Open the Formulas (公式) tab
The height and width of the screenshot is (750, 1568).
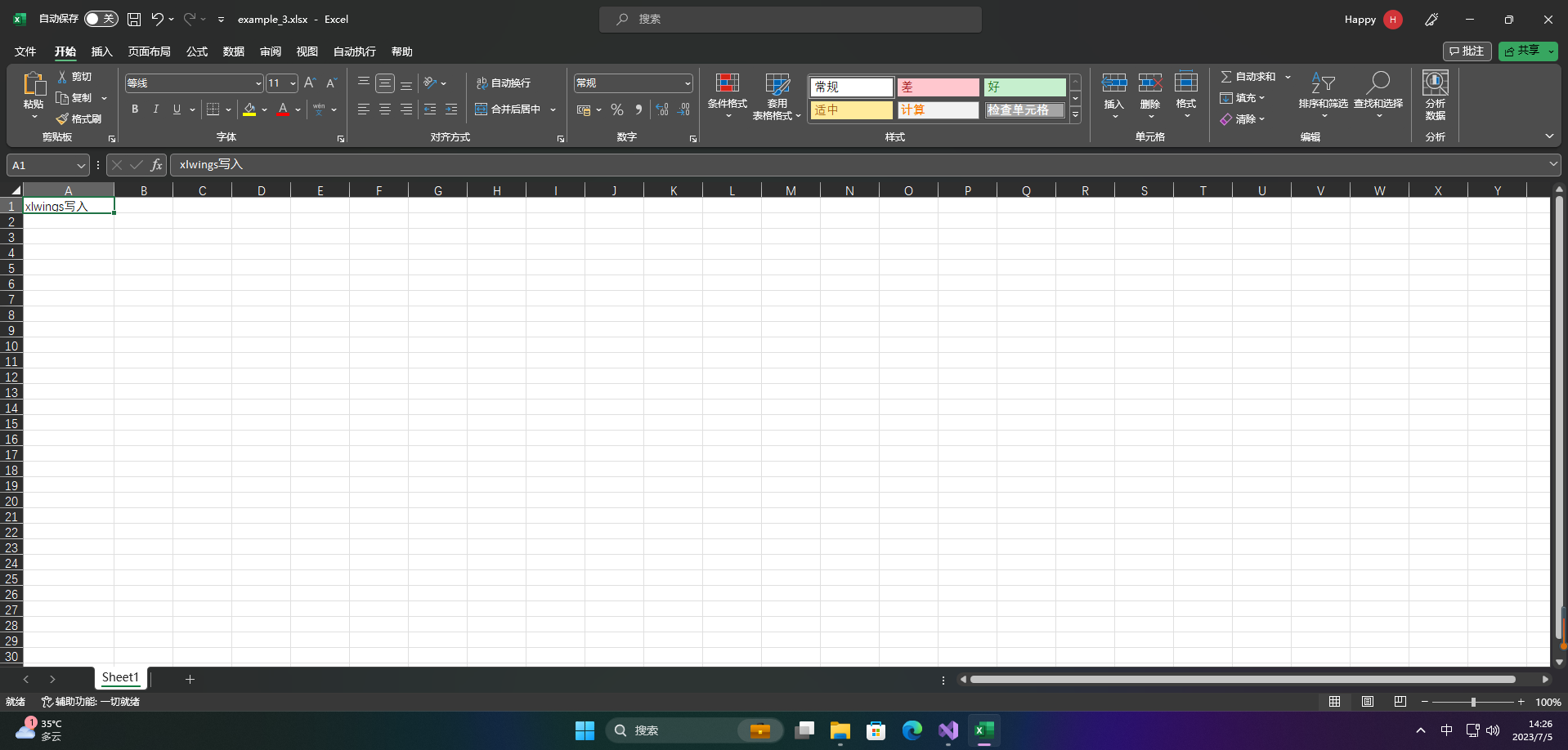point(197,51)
